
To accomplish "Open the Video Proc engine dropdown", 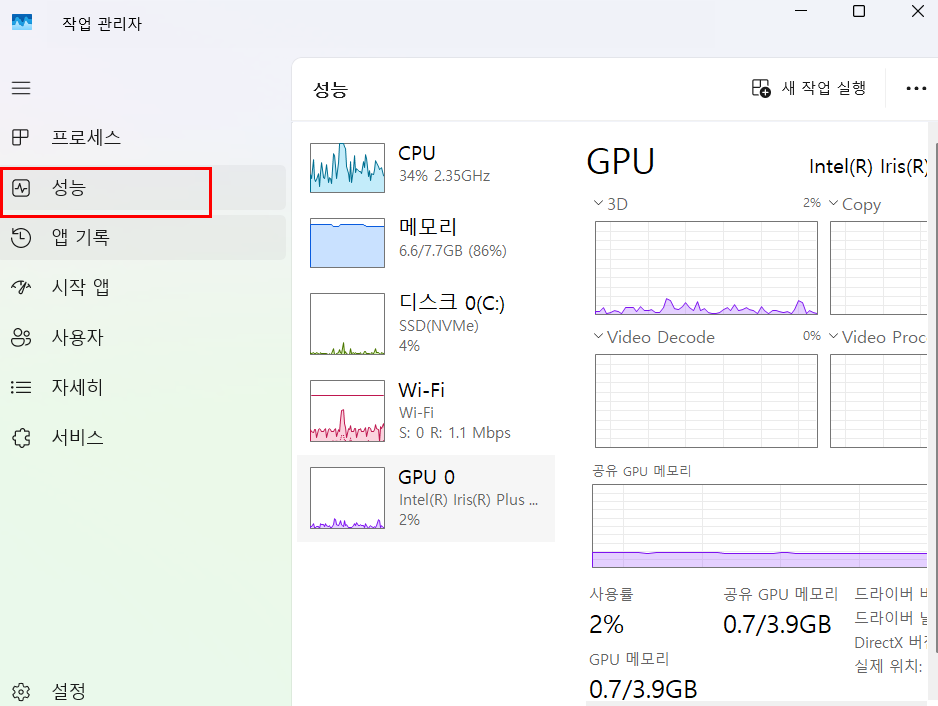I will [x=833, y=336].
